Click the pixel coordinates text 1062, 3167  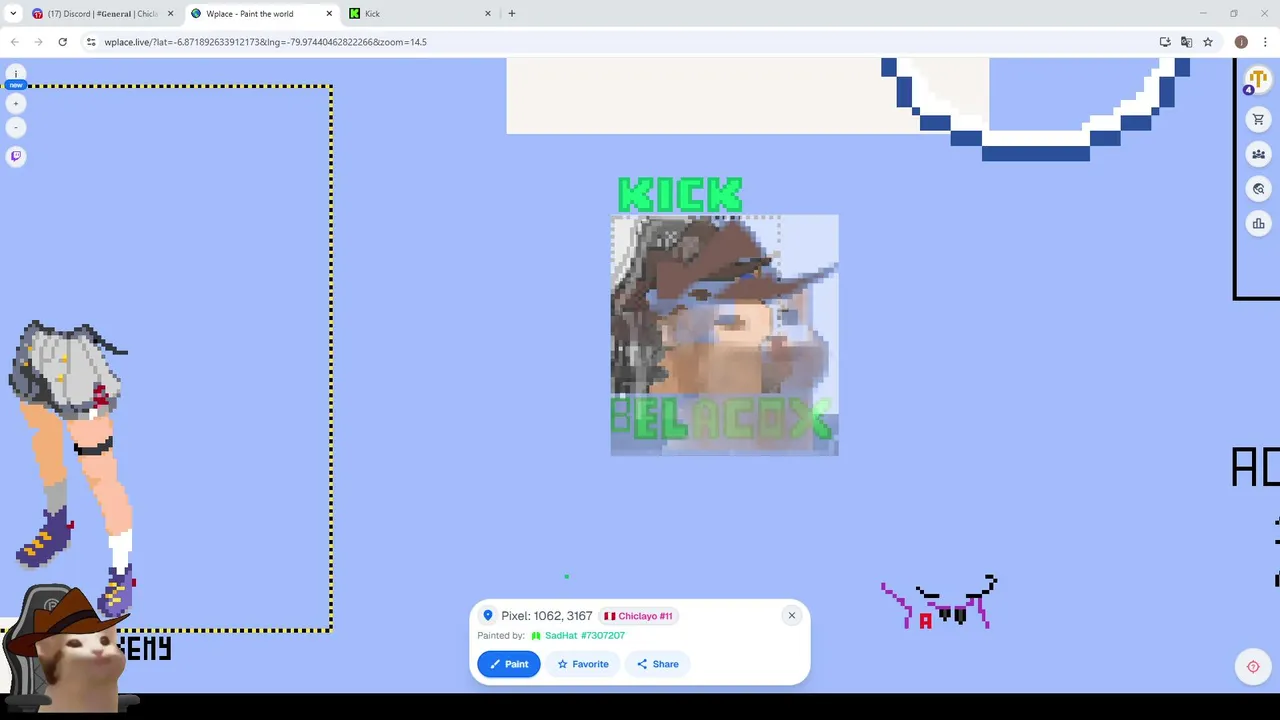click(x=563, y=616)
